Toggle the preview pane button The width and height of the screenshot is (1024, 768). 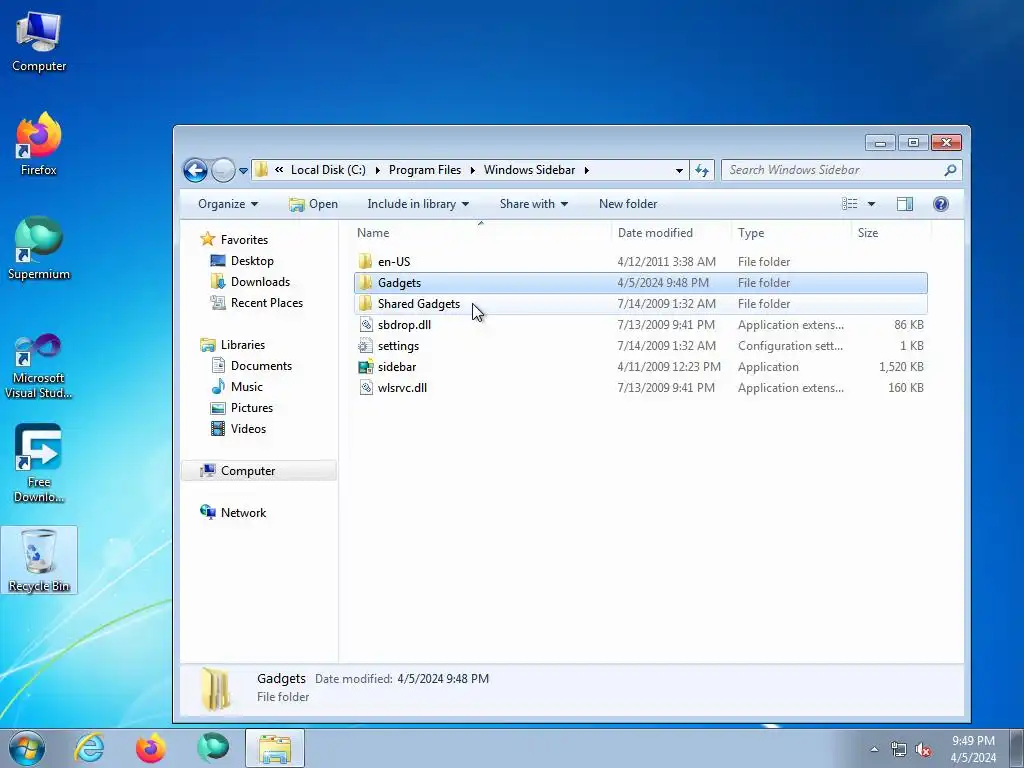(904, 204)
